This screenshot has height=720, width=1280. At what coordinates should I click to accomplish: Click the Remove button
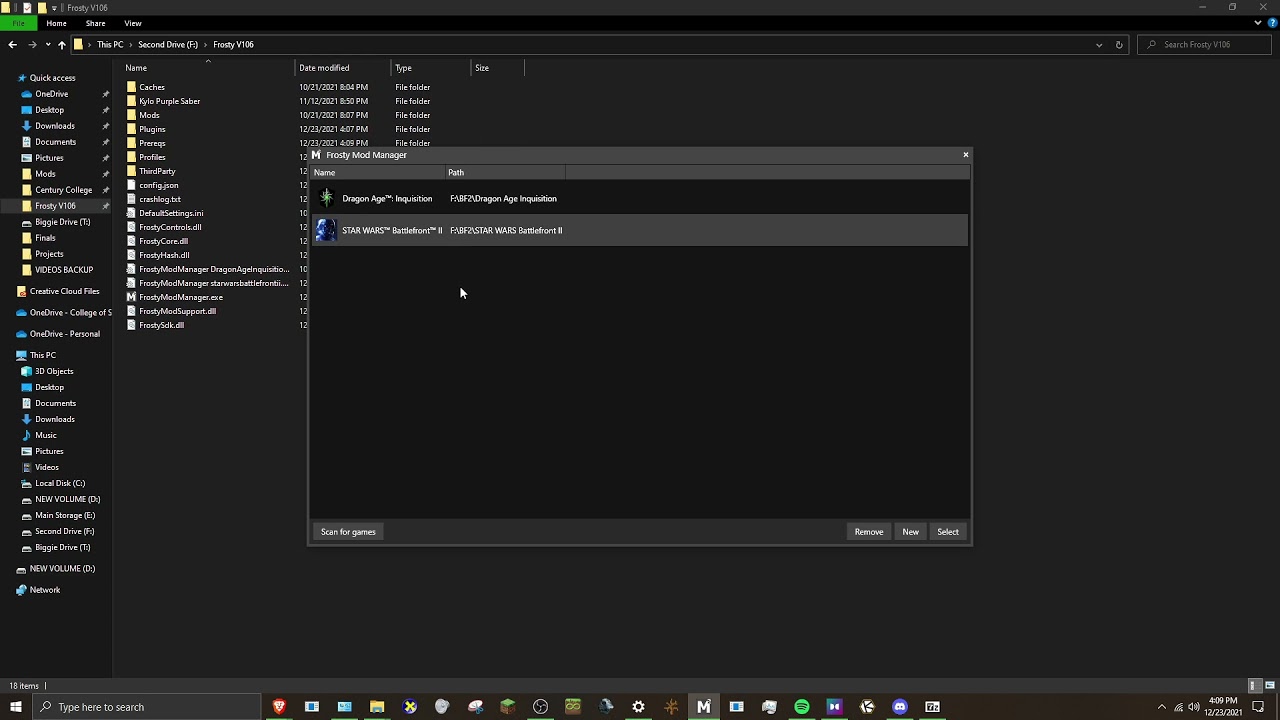click(869, 532)
